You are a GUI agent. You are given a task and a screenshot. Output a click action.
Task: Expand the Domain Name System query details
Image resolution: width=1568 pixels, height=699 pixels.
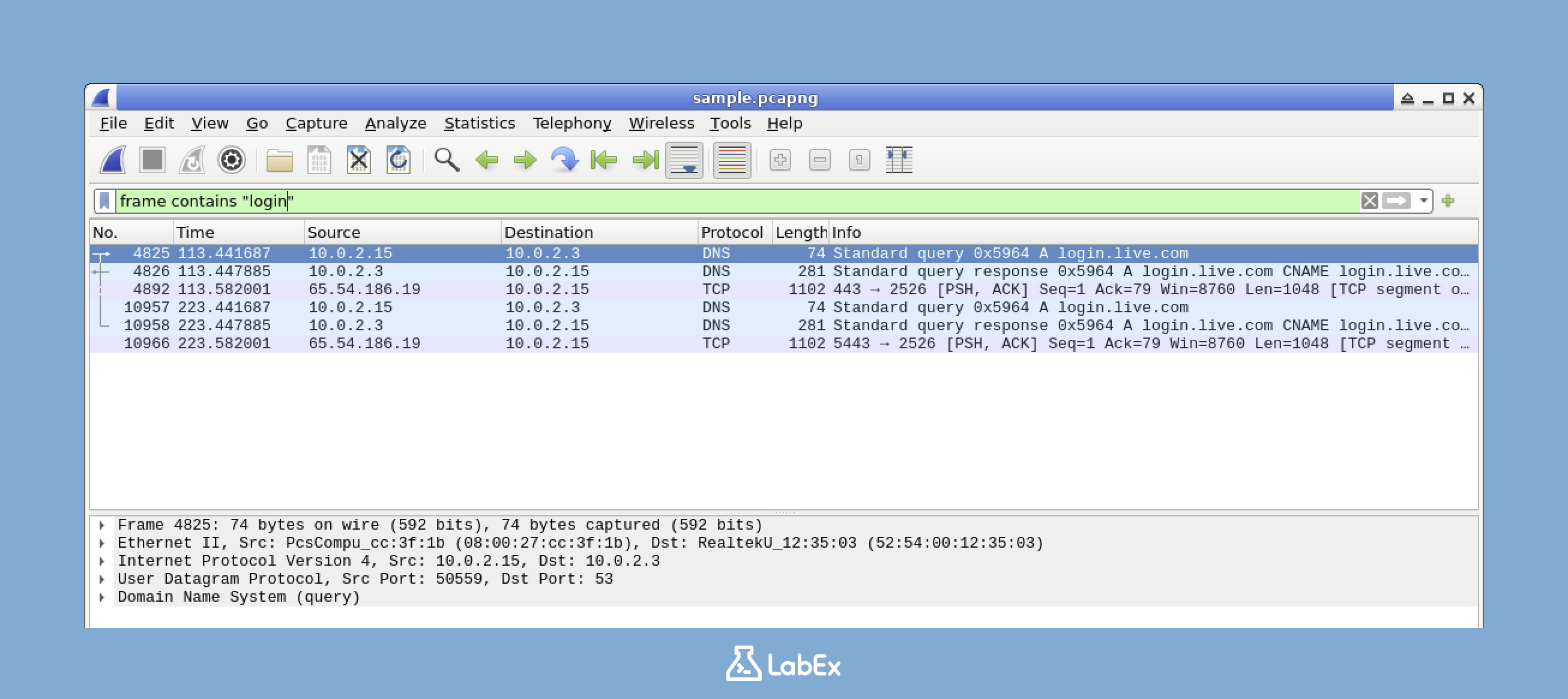click(102, 597)
